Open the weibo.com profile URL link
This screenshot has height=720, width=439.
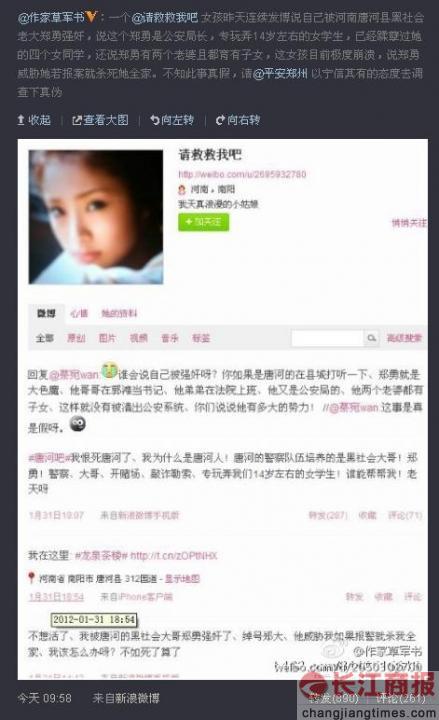pos(242,174)
